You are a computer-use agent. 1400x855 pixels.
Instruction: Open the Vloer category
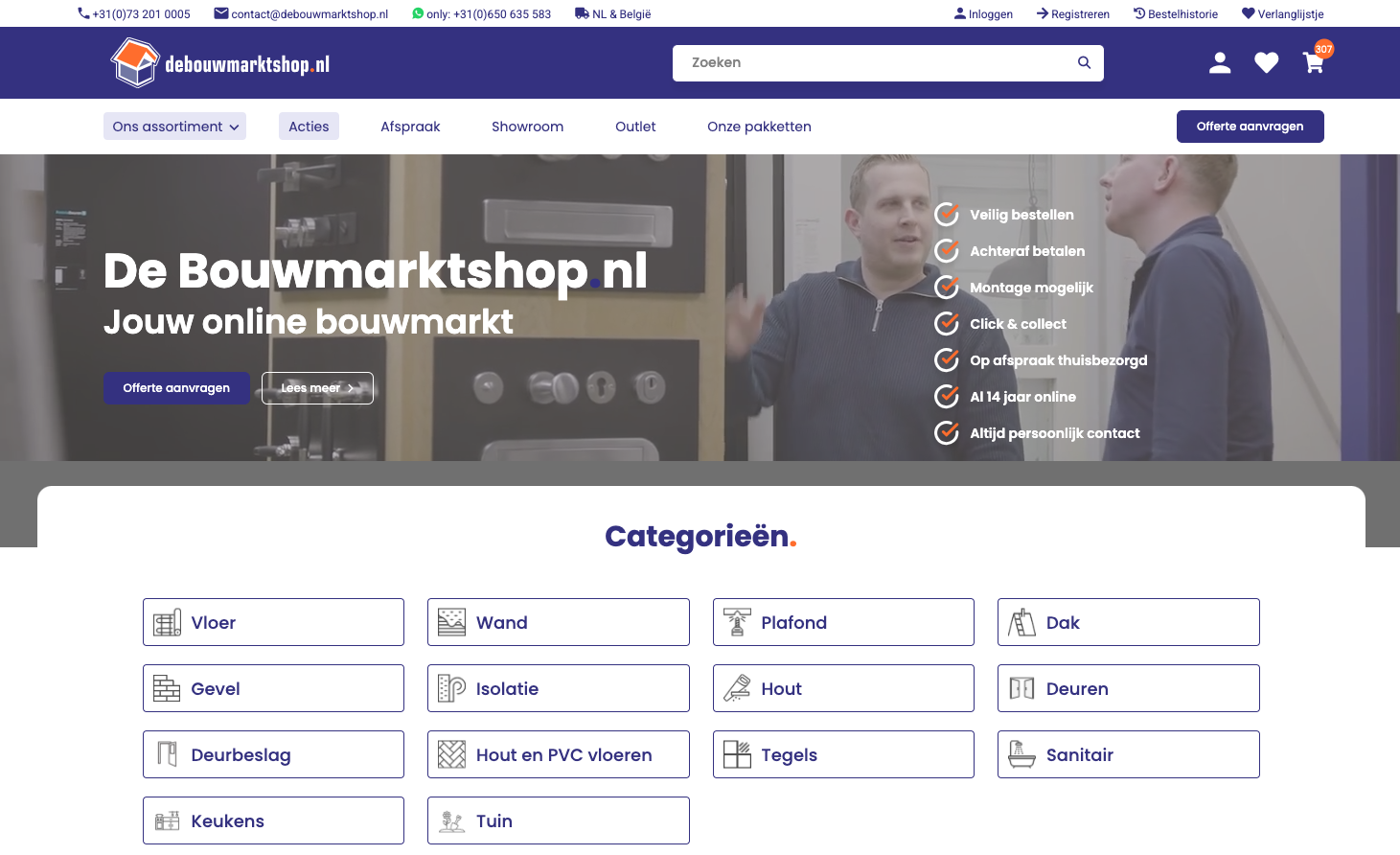click(273, 622)
